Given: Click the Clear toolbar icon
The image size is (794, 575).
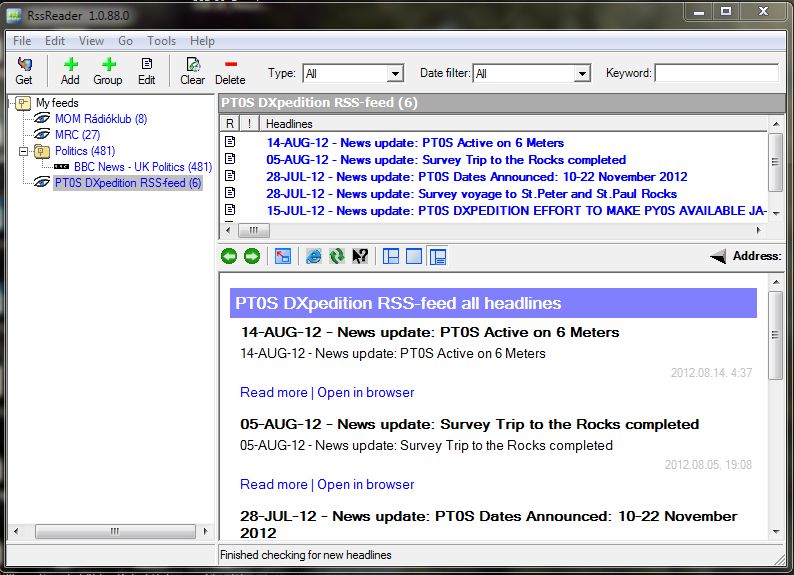Looking at the screenshot, I should (193, 64).
